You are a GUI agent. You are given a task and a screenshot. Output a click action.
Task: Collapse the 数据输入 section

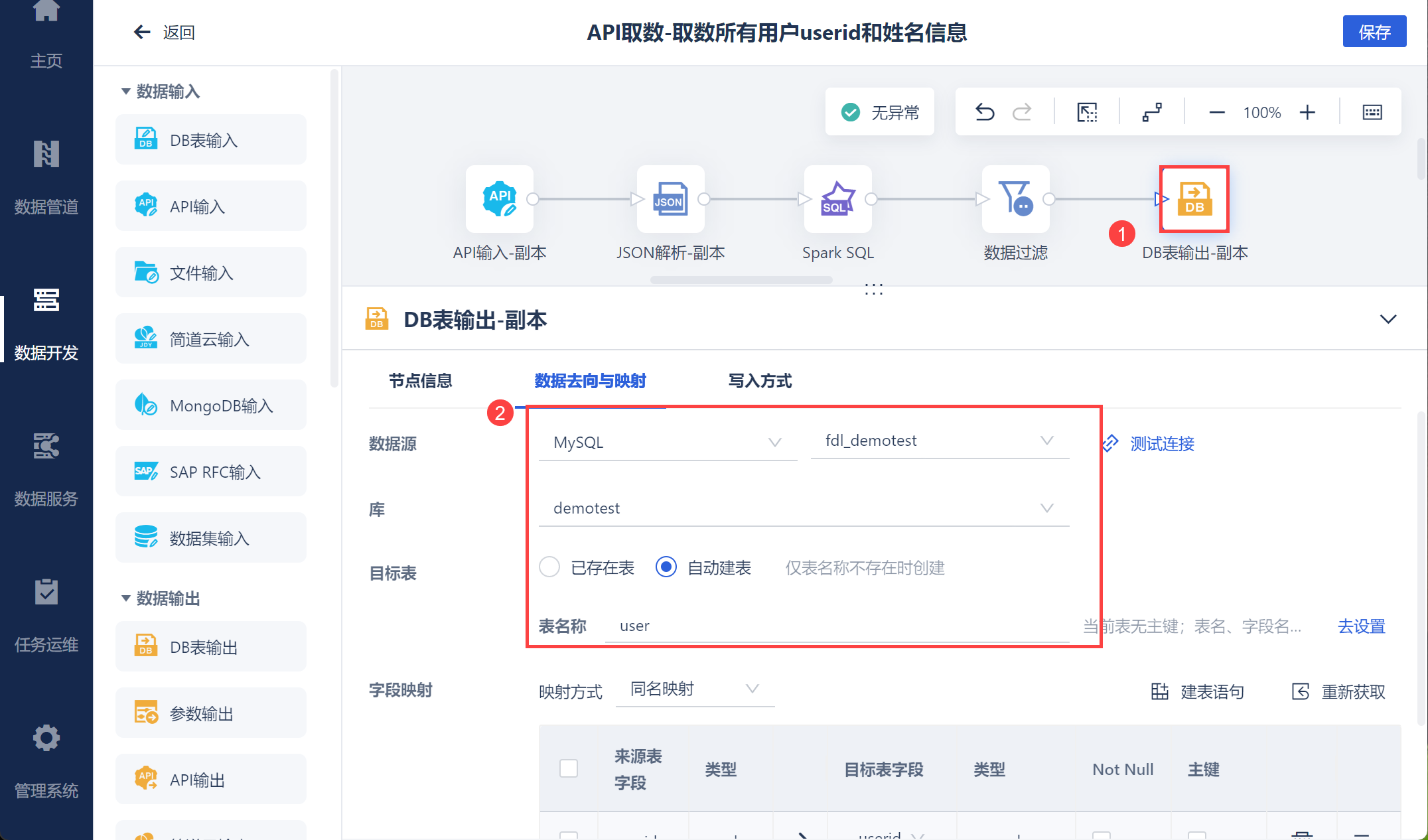[126, 92]
